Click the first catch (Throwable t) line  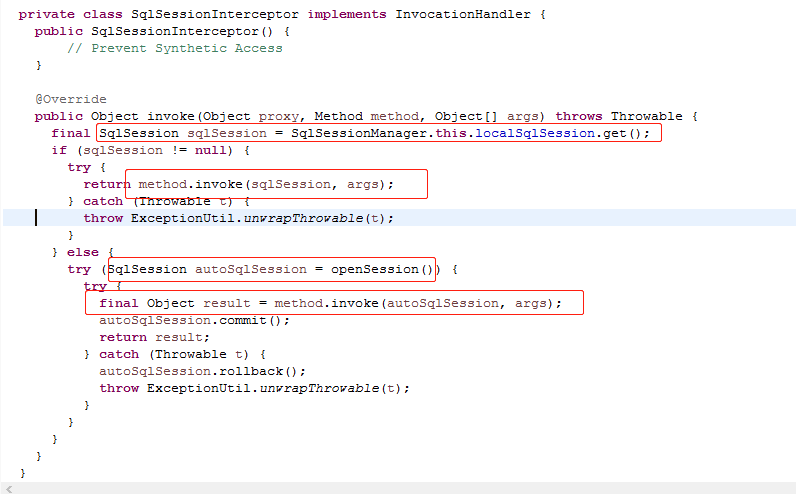pos(158,202)
